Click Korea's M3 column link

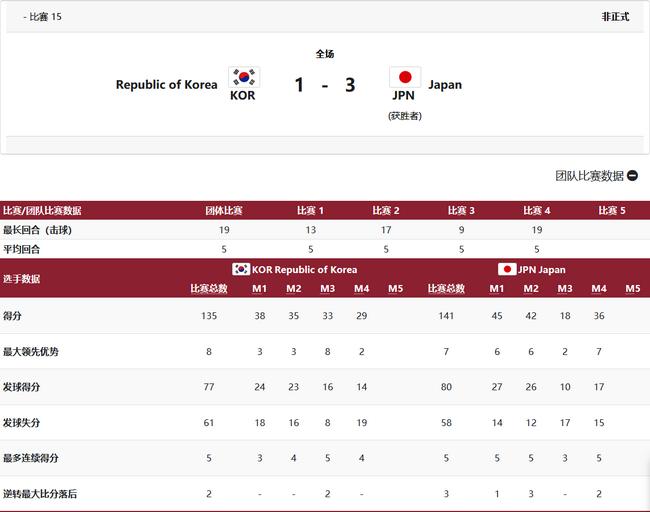click(x=327, y=289)
